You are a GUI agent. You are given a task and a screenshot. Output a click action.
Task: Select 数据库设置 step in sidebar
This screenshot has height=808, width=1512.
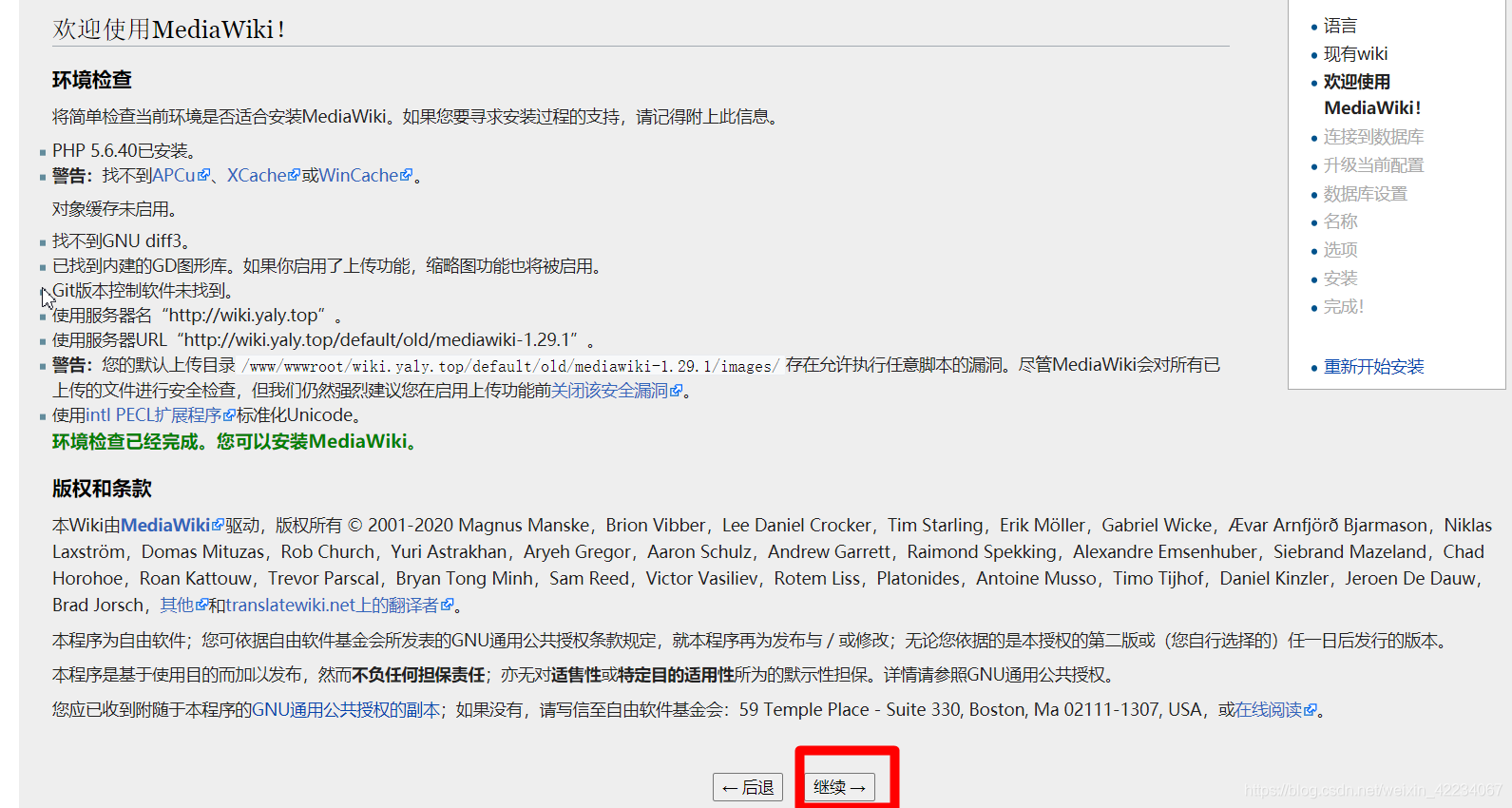(1365, 194)
